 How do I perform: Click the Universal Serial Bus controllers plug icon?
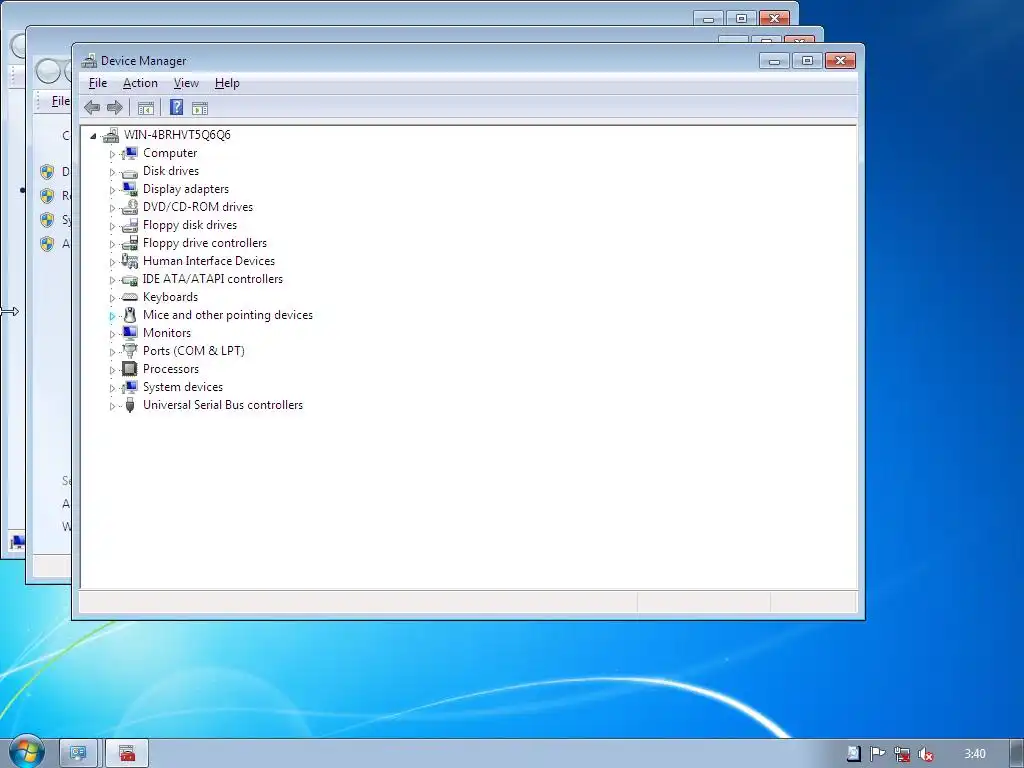click(x=130, y=405)
